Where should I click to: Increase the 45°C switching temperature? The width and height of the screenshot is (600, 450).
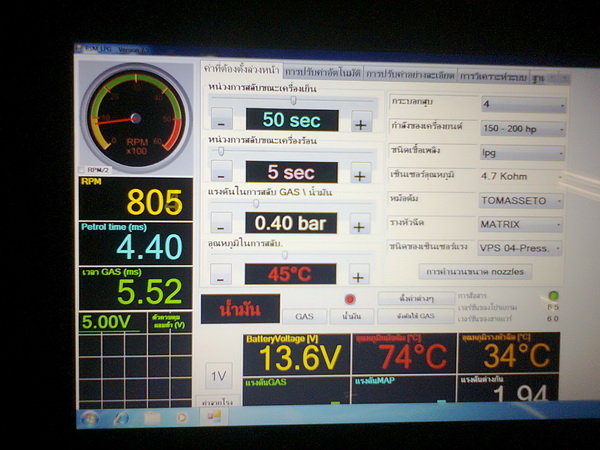coord(359,275)
